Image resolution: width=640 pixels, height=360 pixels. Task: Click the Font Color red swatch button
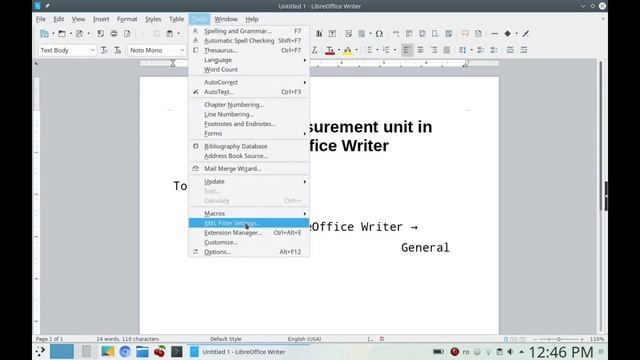click(x=330, y=50)
